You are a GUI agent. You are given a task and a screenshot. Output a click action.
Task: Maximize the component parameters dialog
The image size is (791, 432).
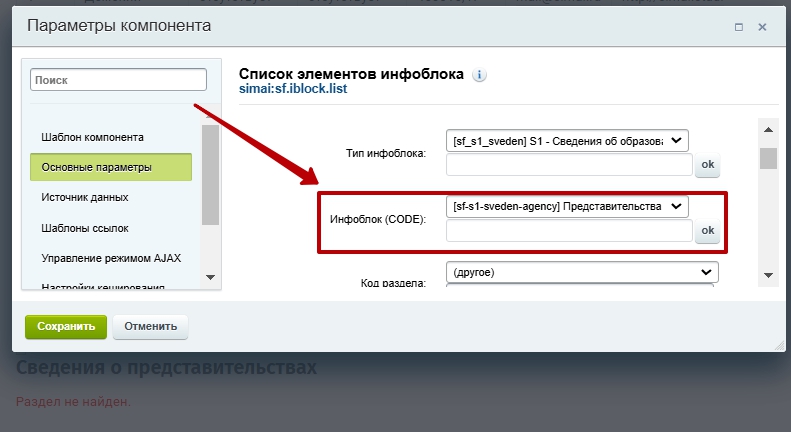[x=739, y=26]
